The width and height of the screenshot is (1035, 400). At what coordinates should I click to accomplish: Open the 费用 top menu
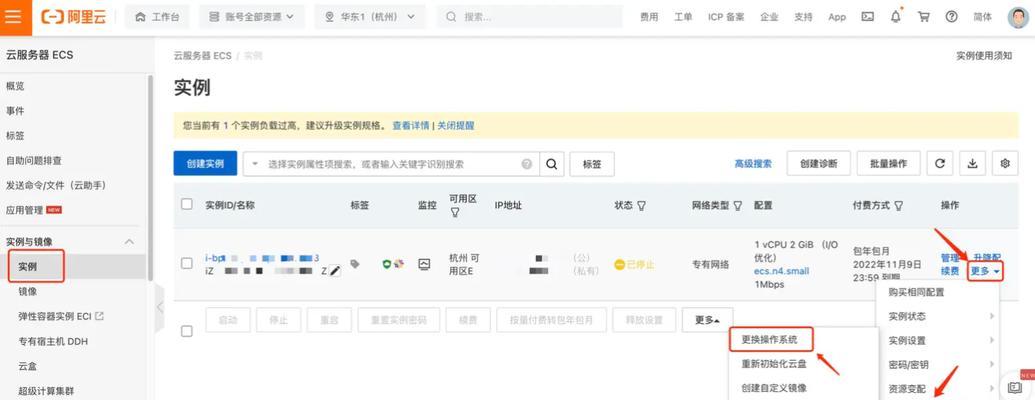649,17
